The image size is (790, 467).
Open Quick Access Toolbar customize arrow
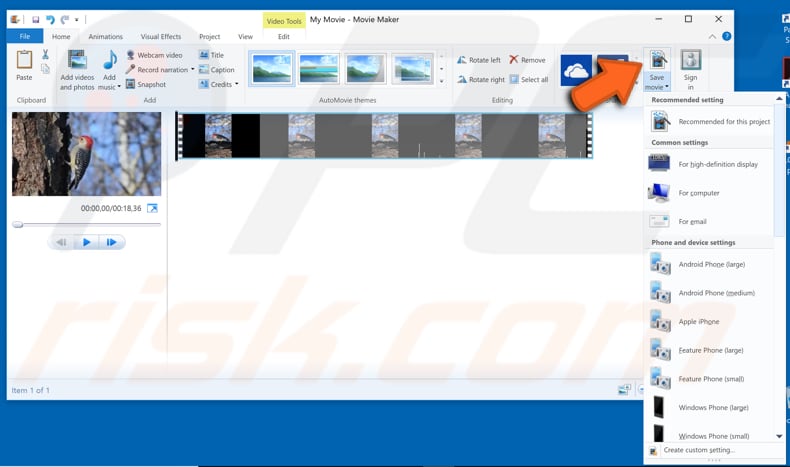pyautogui.click(x=77, y=20)
